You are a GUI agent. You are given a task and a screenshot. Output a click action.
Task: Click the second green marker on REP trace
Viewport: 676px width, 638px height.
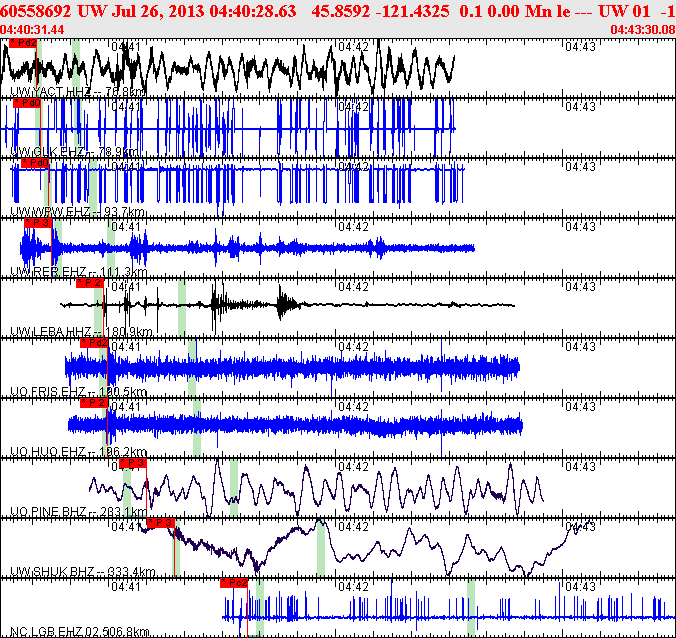point(111,247)
